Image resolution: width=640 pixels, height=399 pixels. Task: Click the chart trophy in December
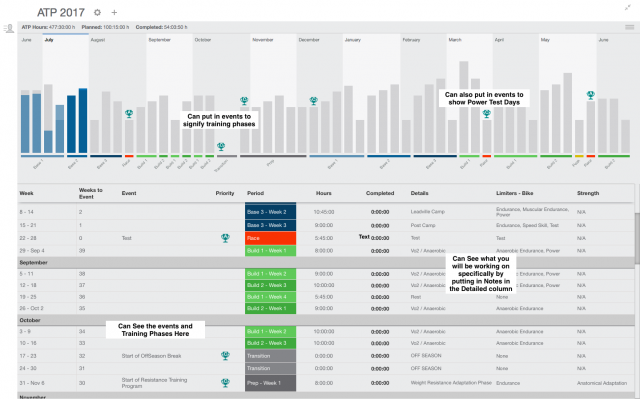[x=313, y=101]
